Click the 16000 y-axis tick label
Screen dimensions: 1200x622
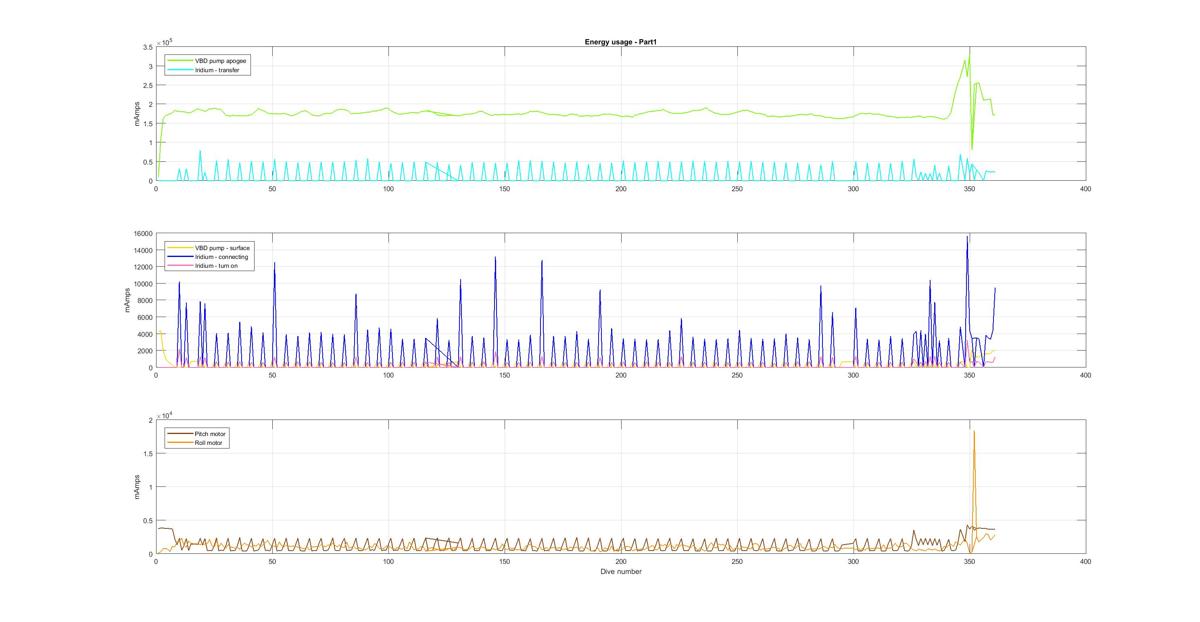142,234
